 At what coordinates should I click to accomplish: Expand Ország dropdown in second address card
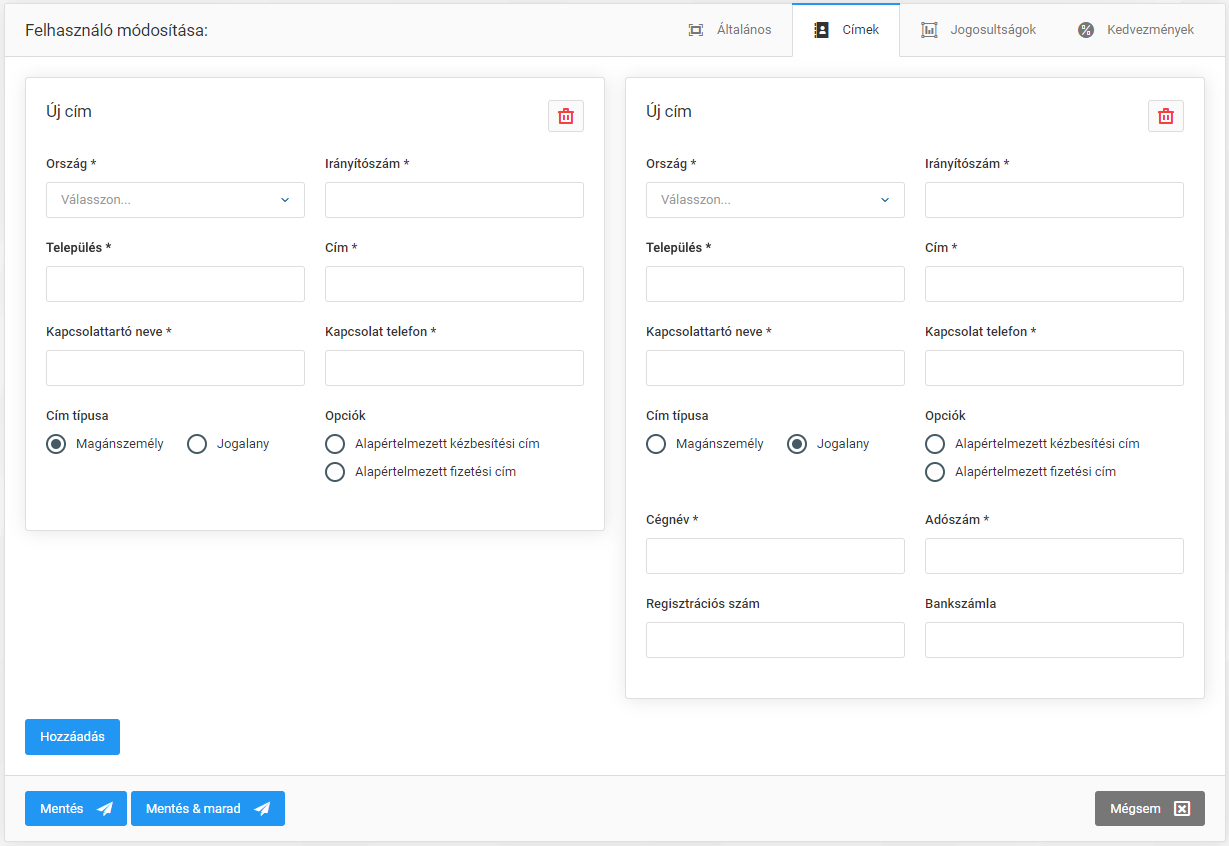point(775,200)
